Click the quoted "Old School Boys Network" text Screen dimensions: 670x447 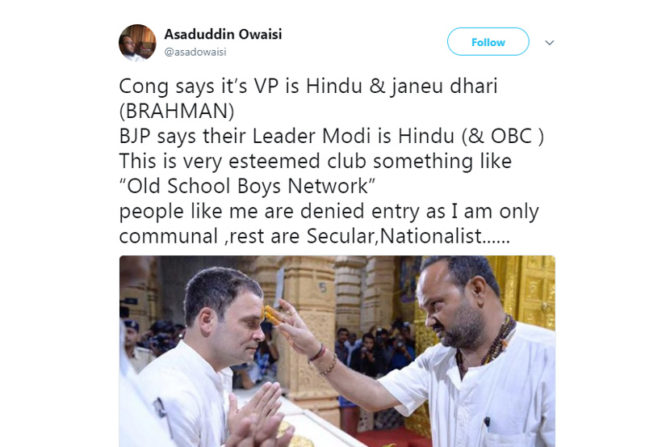coord(247,186)
